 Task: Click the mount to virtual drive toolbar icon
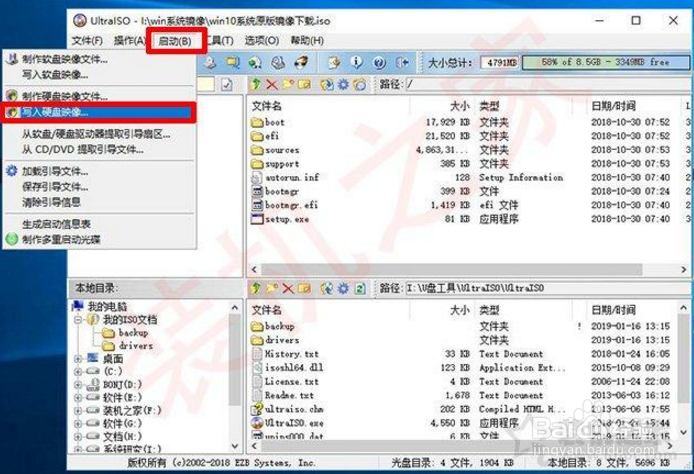point(278,62)
